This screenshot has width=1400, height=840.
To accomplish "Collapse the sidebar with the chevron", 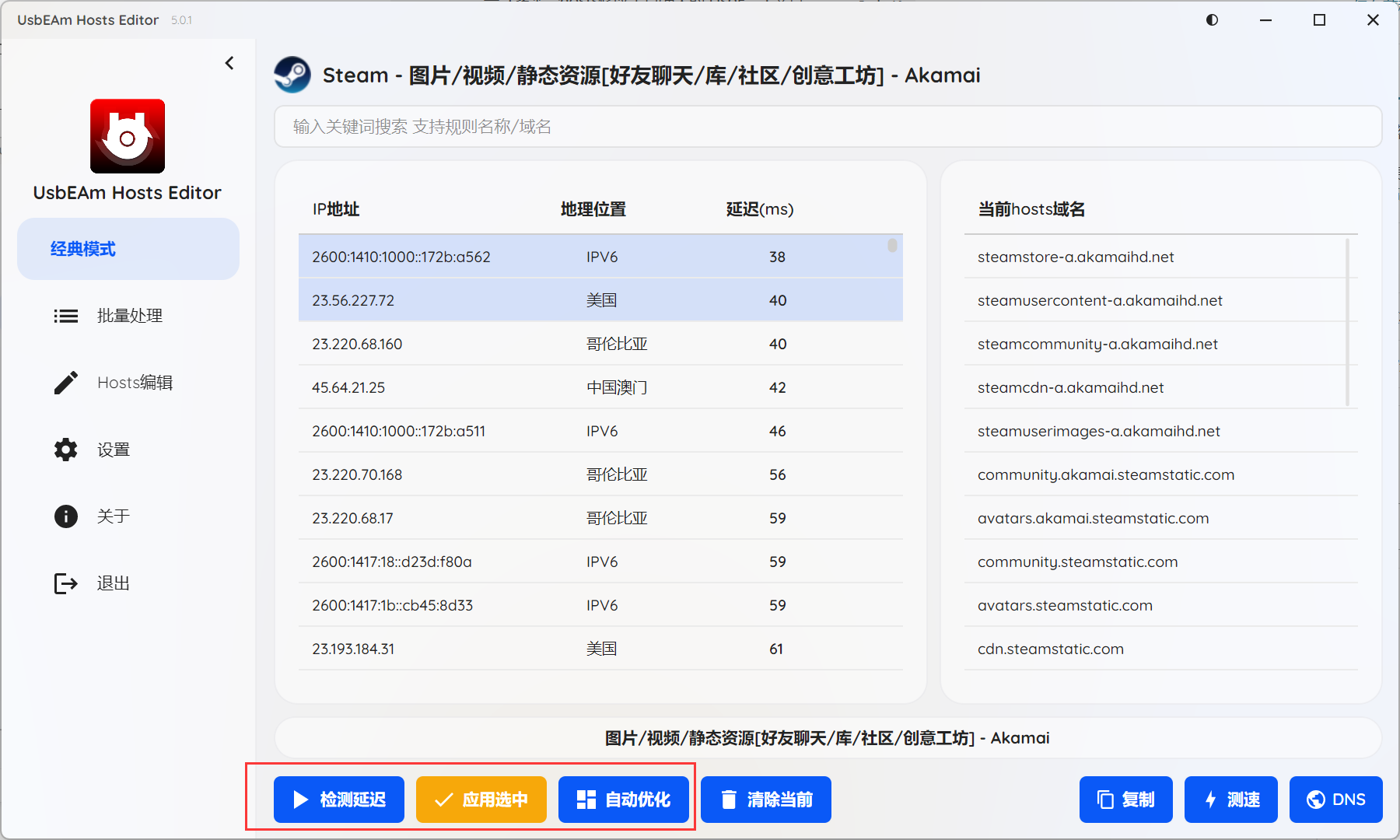I will tap(229, 62).
